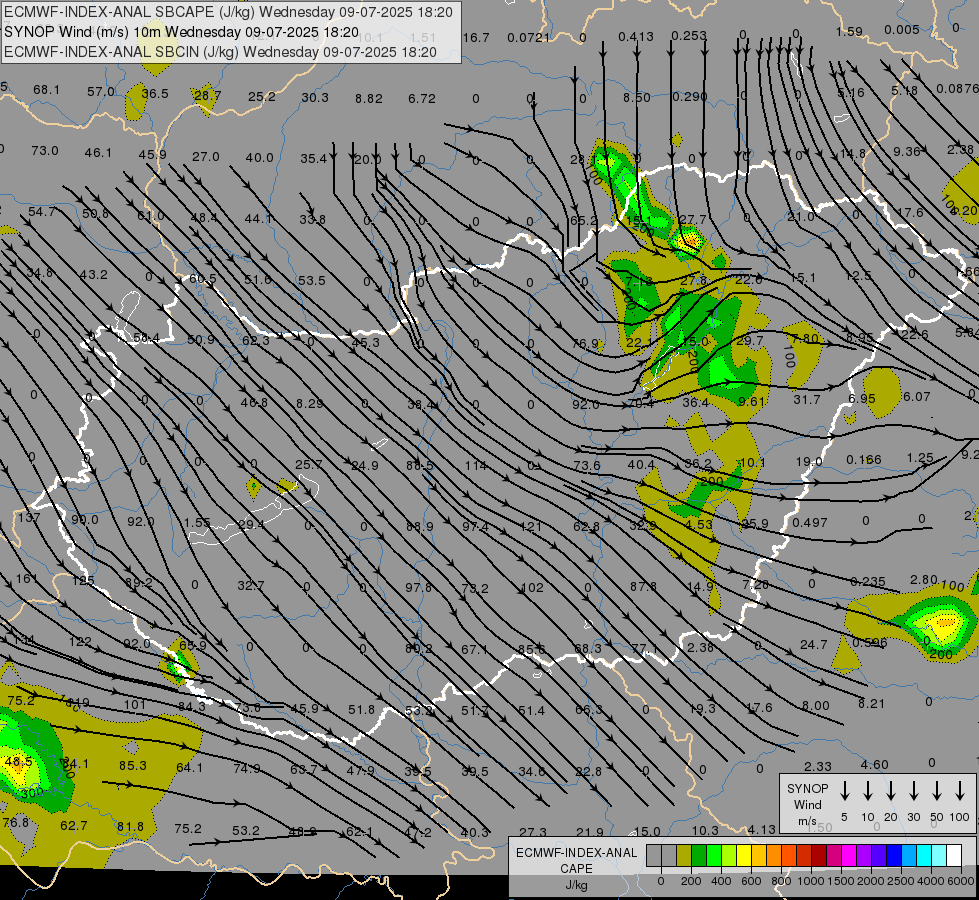The image size is (979, 900).
Task: Pick the olive swatch in CAPE legend
Action: click(684, 856)
